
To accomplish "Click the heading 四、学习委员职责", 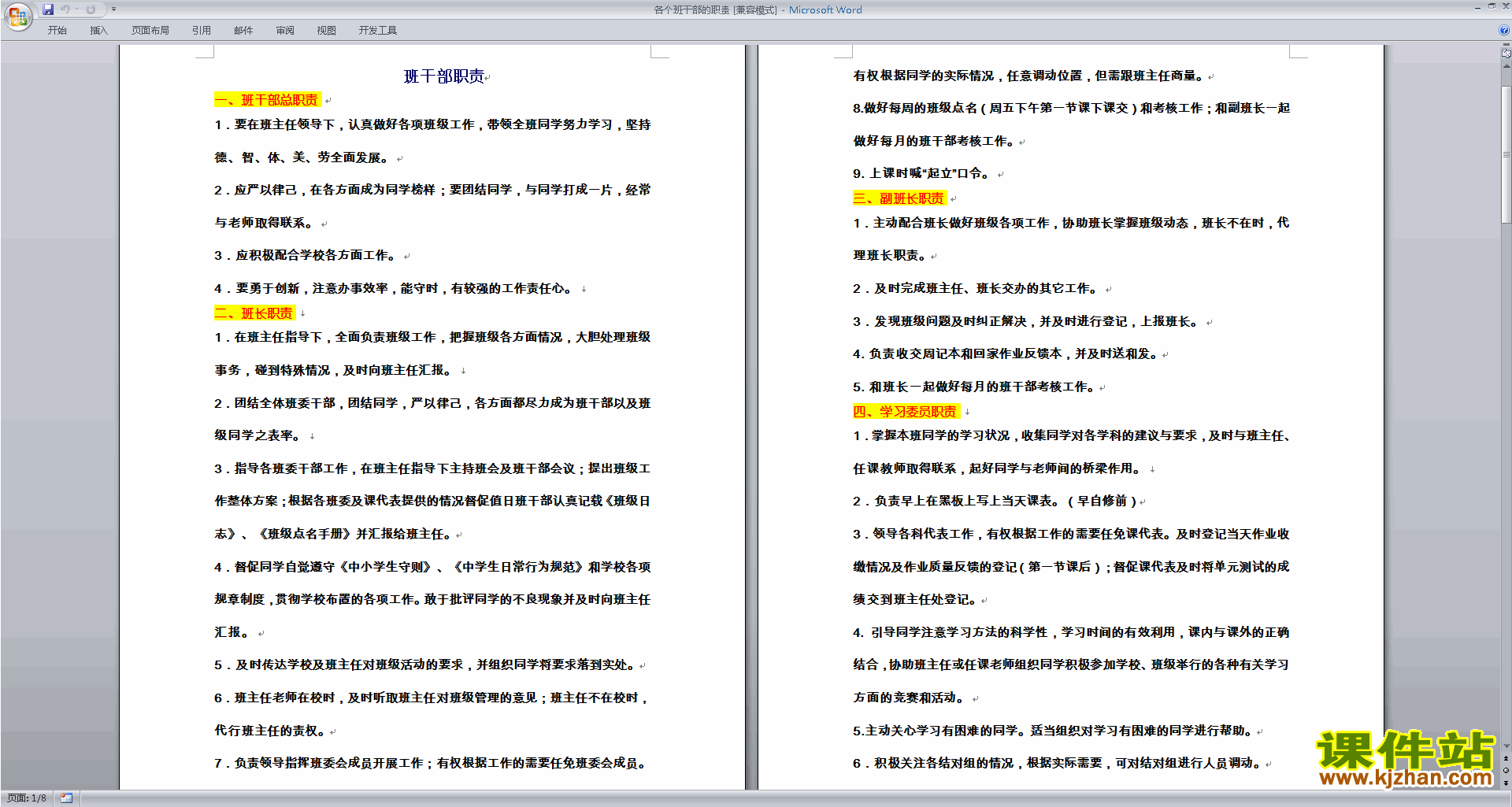I will coord(906,412).
